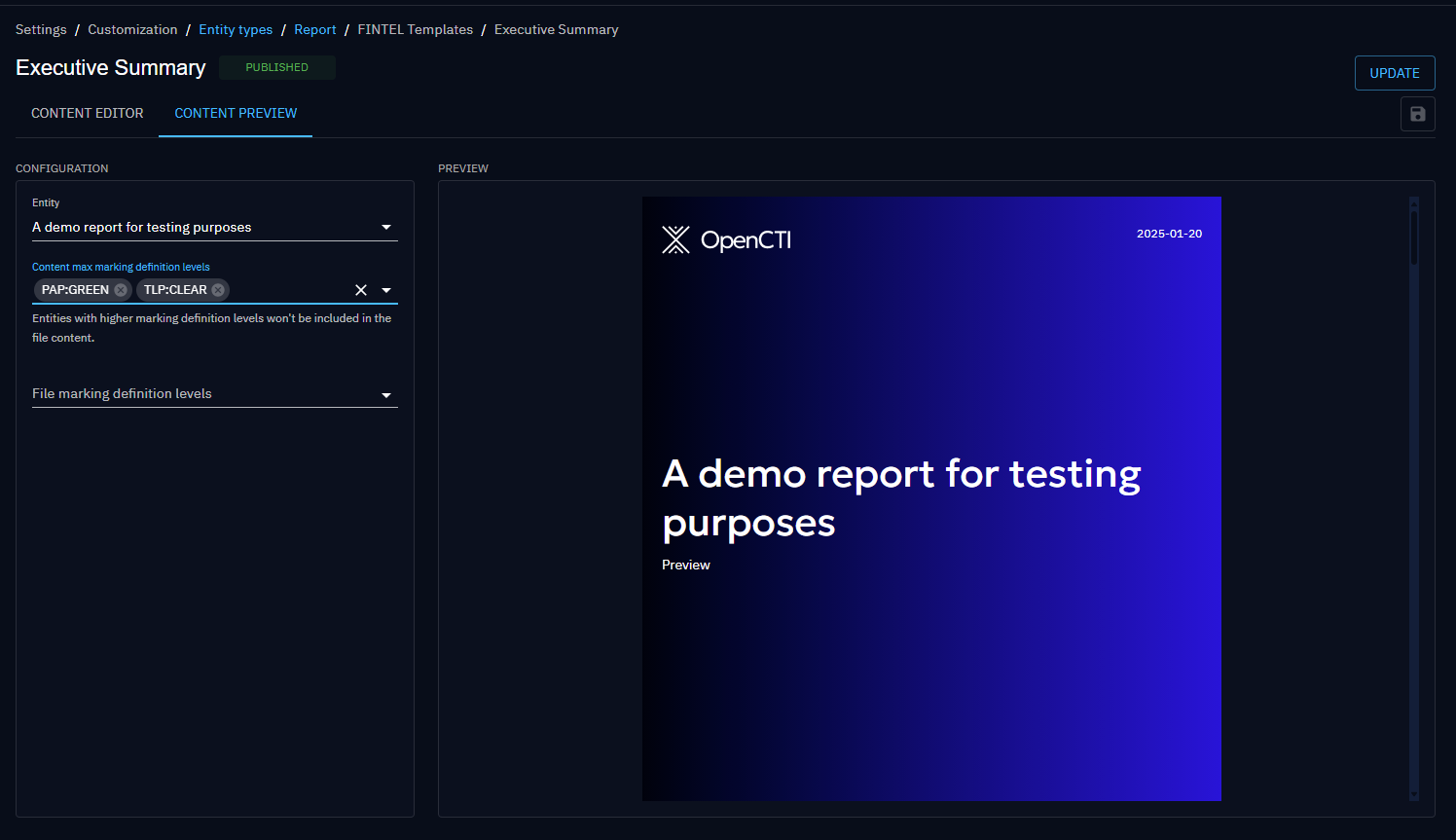Image resolution: width=1456 pixels, height=840 pixels.
Task: Click the UPDATE button
Action: tap(1394, 73)
